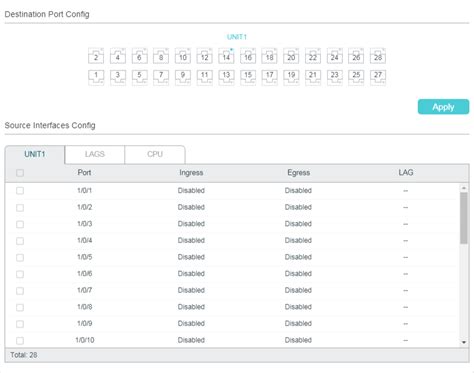Pick port 27 as destination port
Image resolution: width=474 pixels, height=373 pixels.
(378, 77)
